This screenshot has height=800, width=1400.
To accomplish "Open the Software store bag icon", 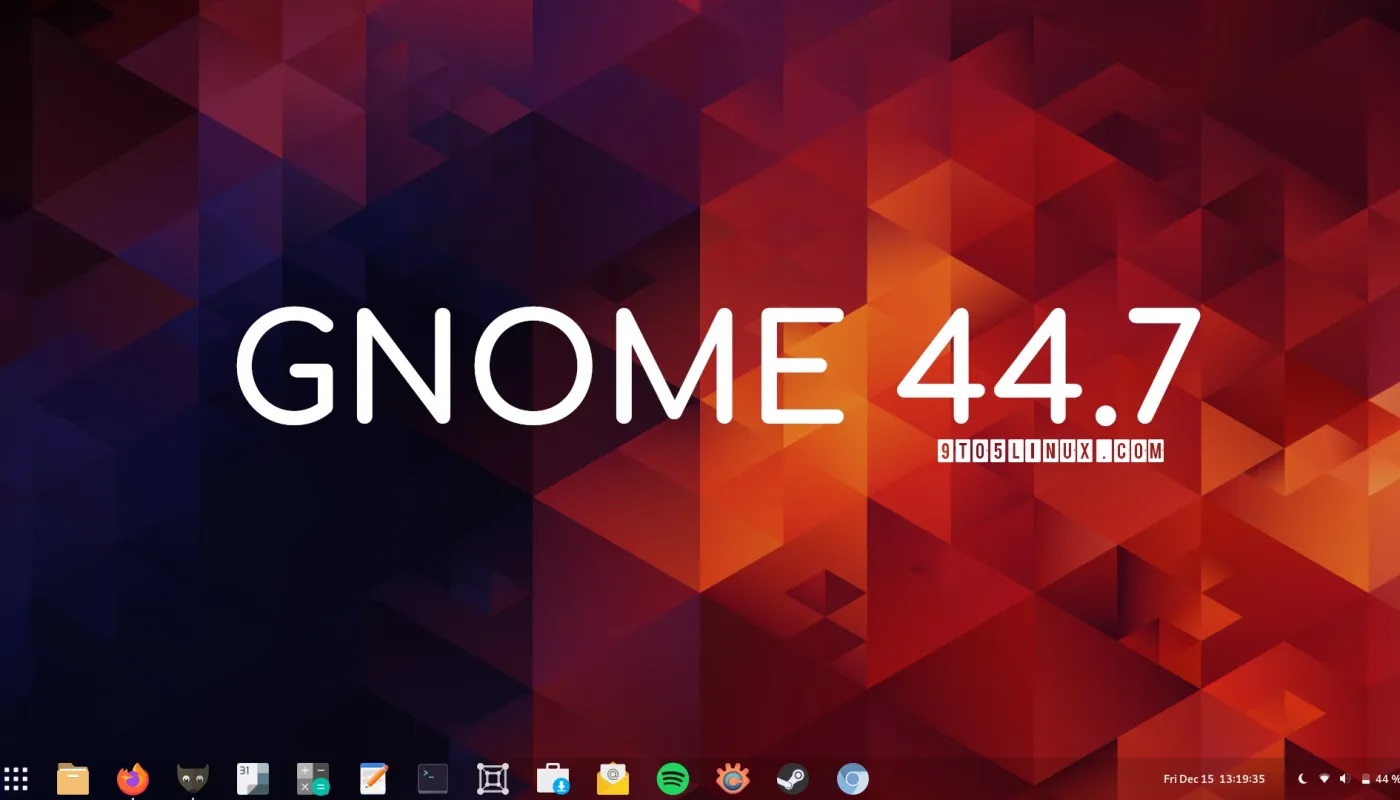I will click(553, 779).
